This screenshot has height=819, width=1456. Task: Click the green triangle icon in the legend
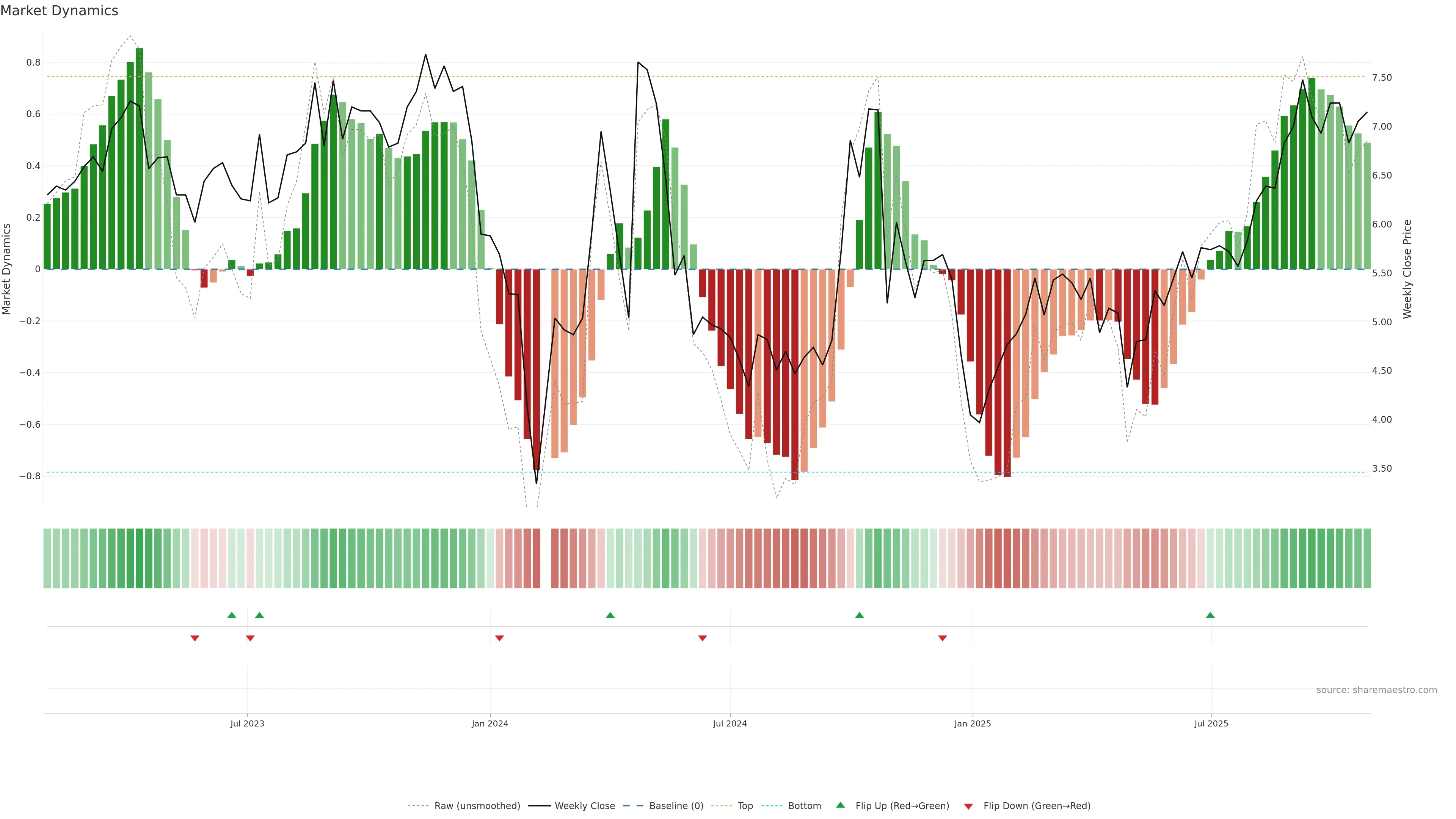pyautogui.click(x=841, y=805)
